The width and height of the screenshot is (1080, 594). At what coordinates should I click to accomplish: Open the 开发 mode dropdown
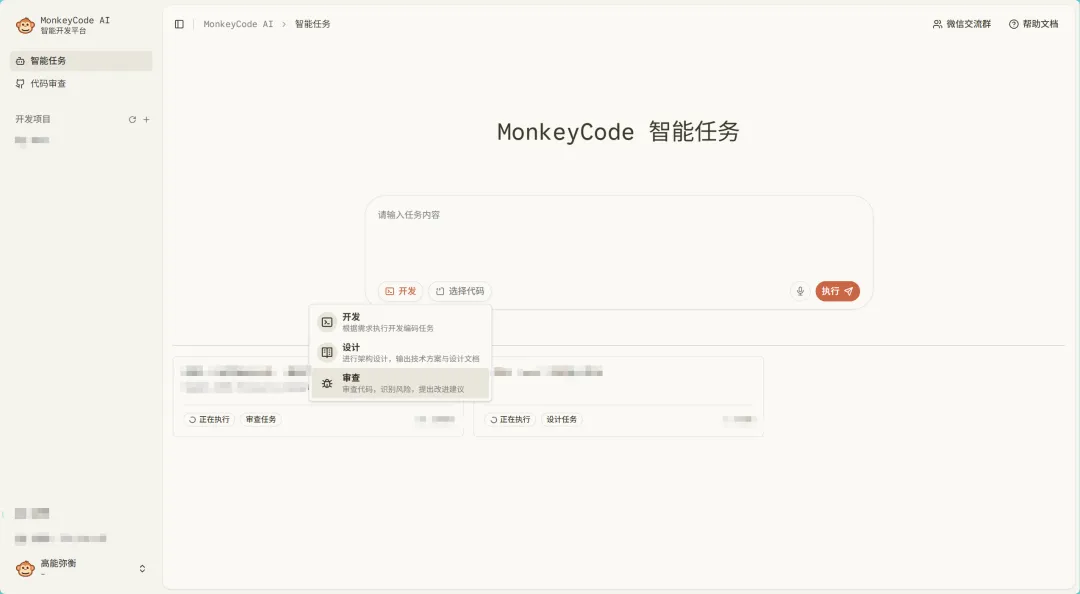click(400, 291)
